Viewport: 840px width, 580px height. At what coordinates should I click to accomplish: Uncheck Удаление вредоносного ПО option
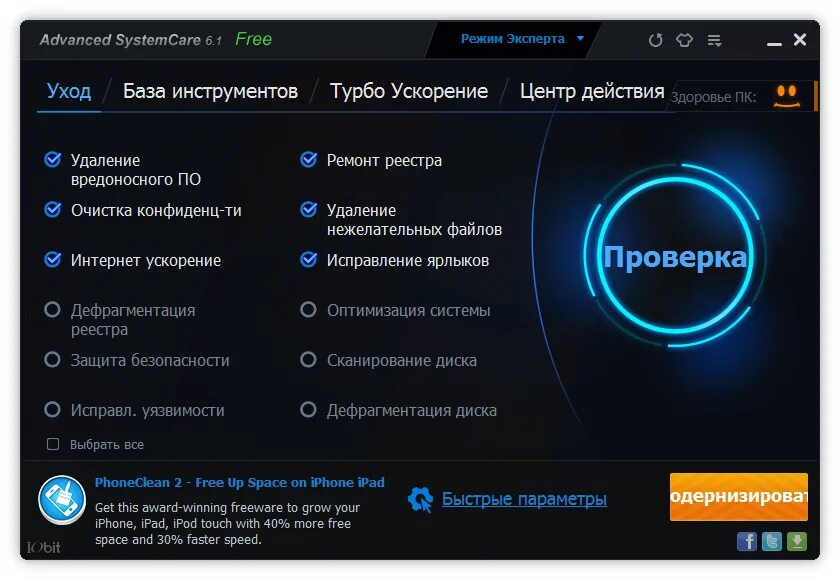coord(52,160)
